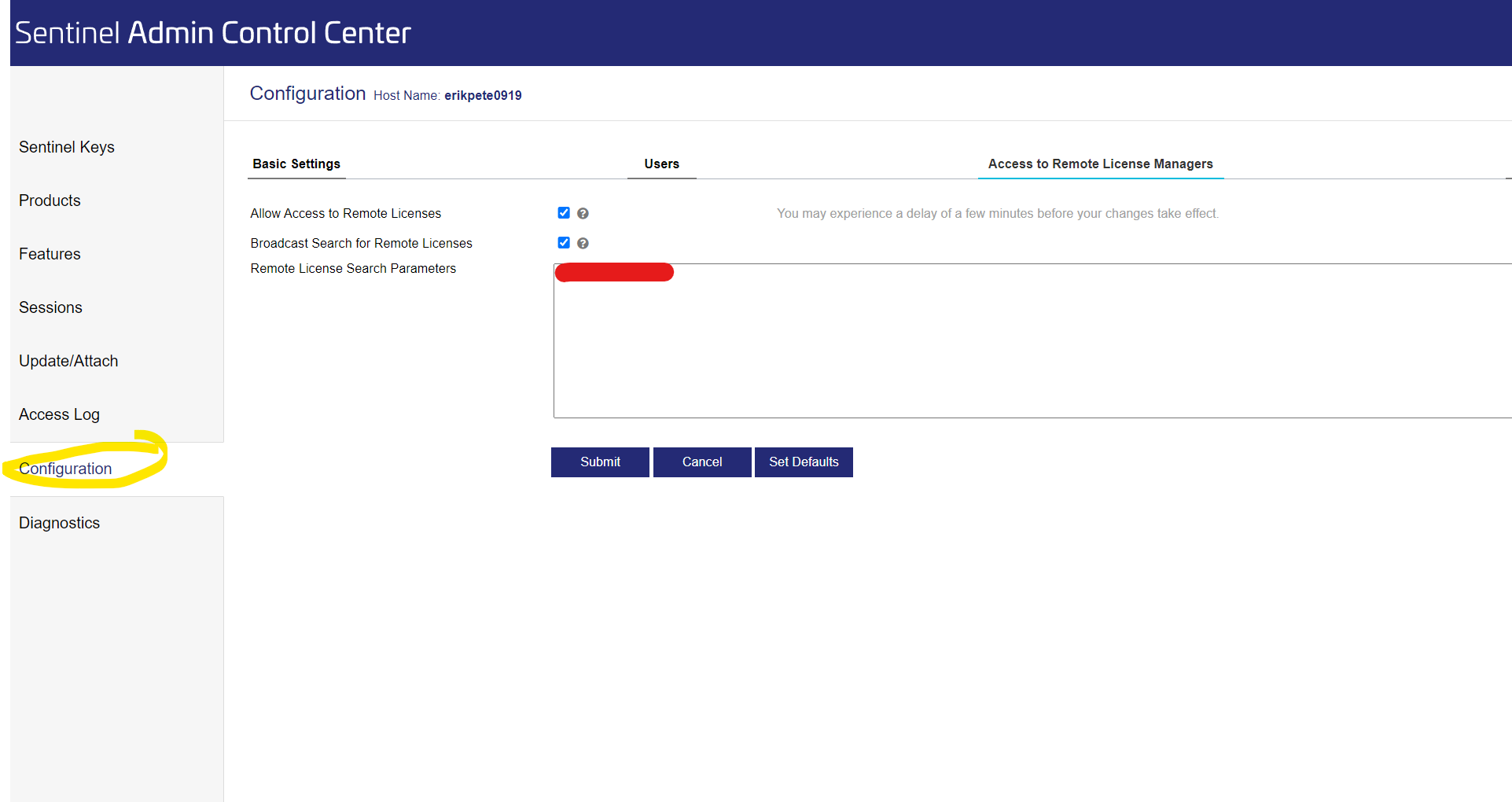Open help for Allow Access to Remote Licenses
Viewport: 1512px width, 802px height.
click(x=583, y=213)
